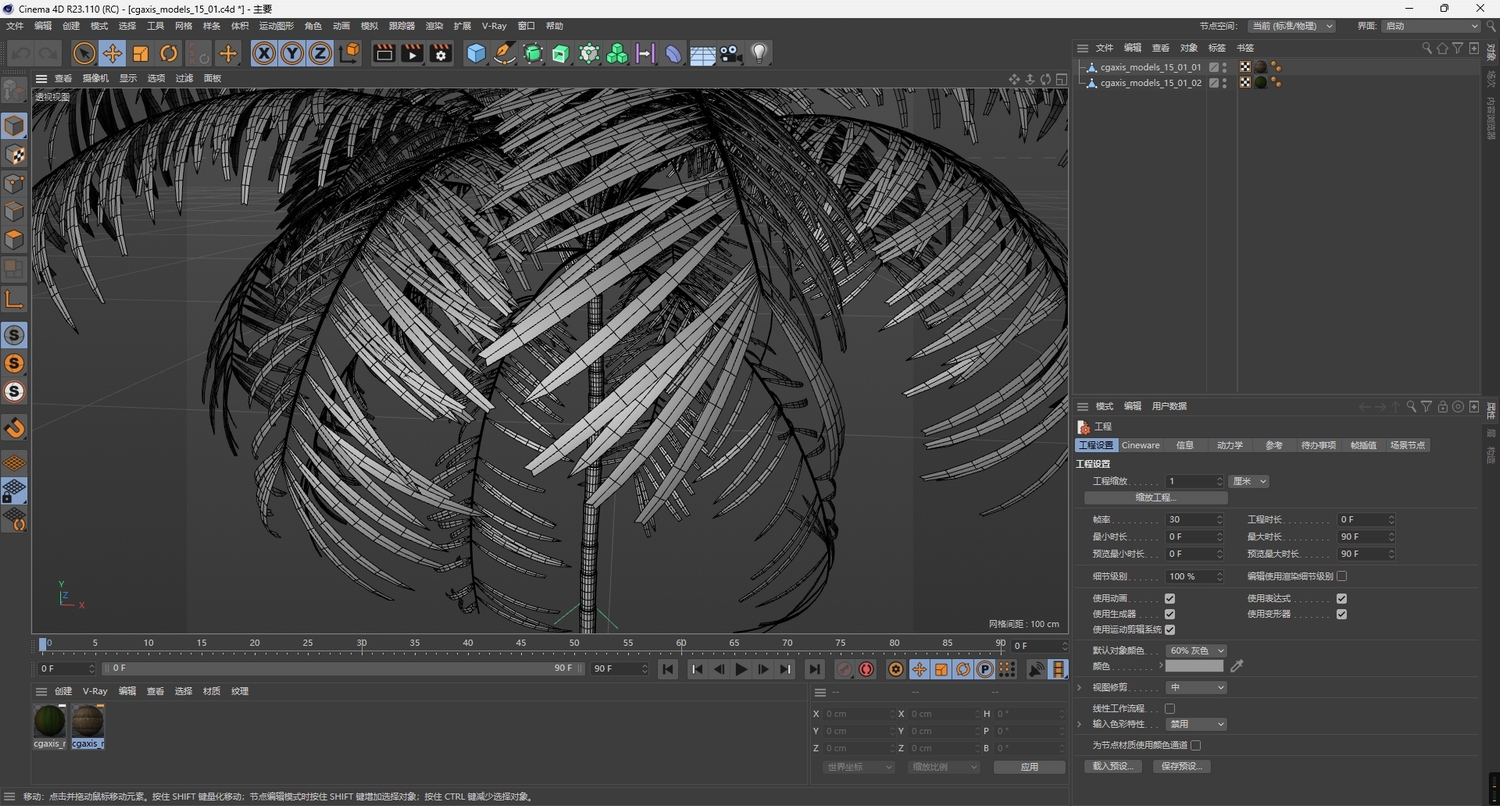1500x806 pixels.
Task: Toggle the 编辑使用渲染细节级别 checkbox
Action: click(1340, 576)
